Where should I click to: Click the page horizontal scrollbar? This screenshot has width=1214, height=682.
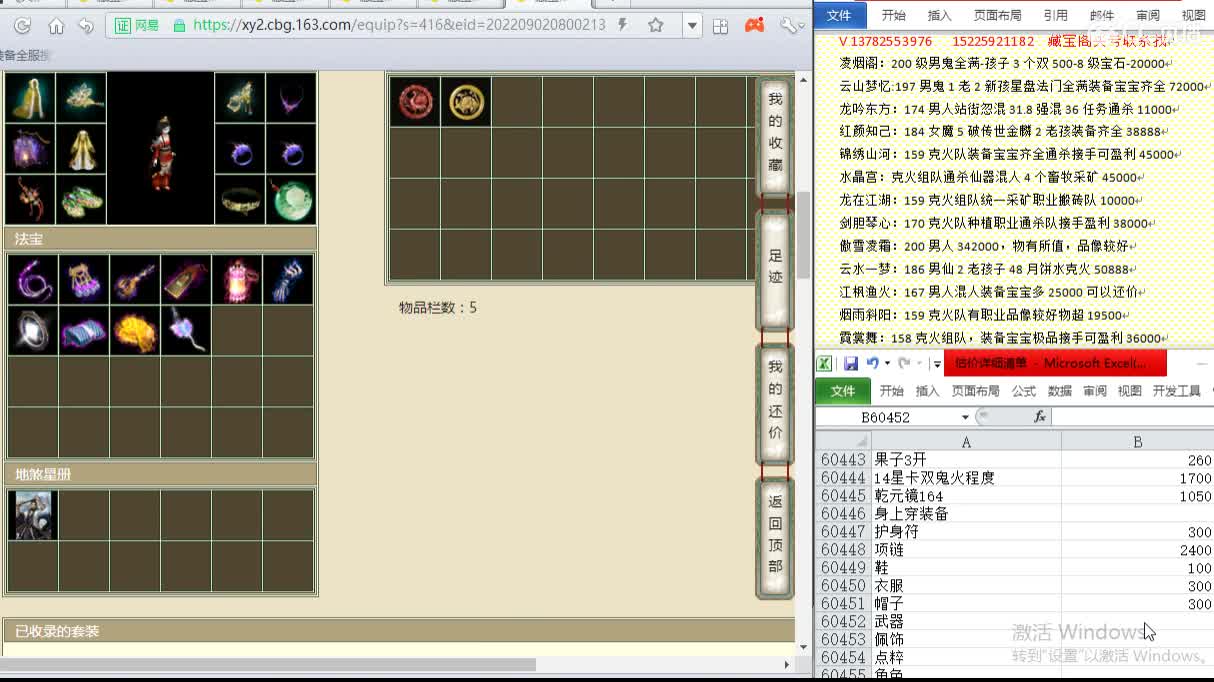270,664
